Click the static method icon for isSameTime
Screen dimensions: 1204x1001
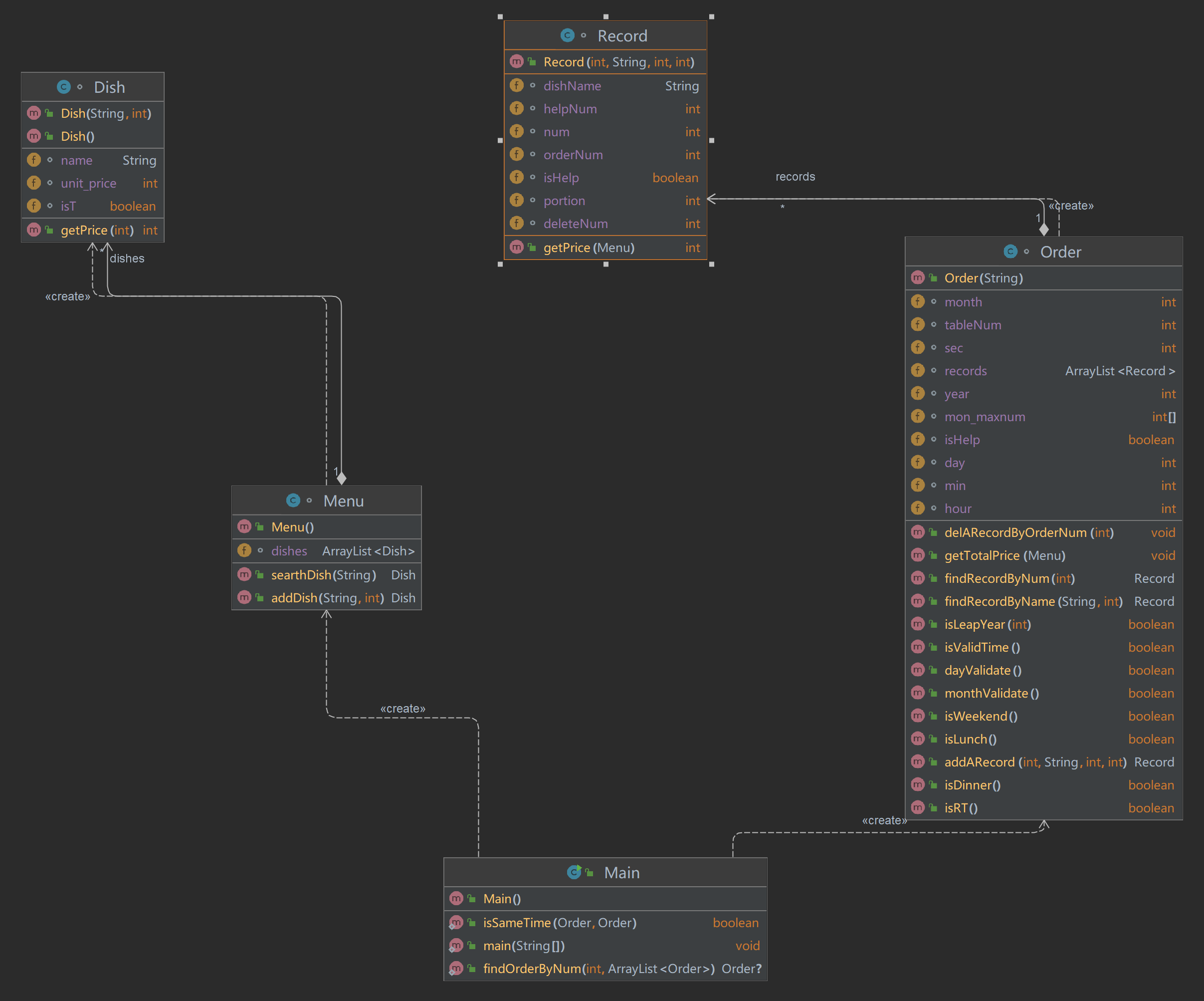click(456, 923)
